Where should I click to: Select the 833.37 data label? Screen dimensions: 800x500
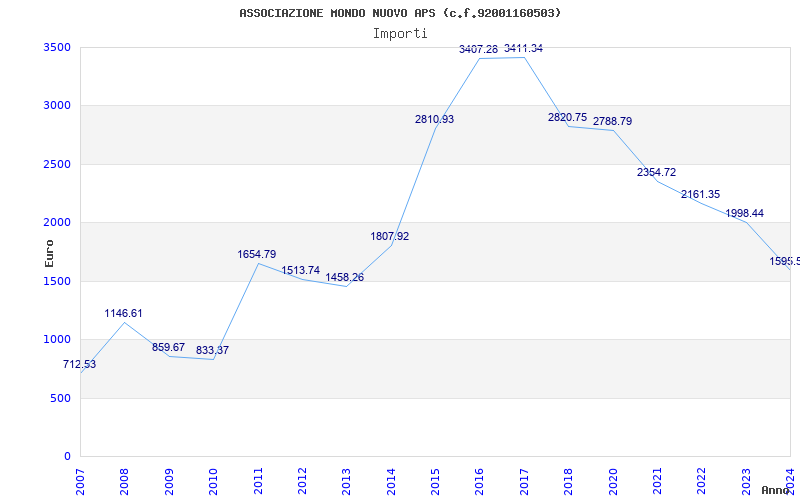(x=212, y=351)
